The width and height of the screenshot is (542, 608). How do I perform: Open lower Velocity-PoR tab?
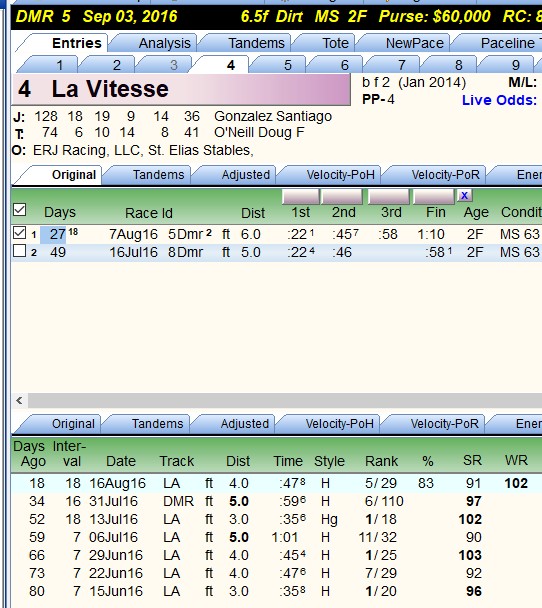444,424
